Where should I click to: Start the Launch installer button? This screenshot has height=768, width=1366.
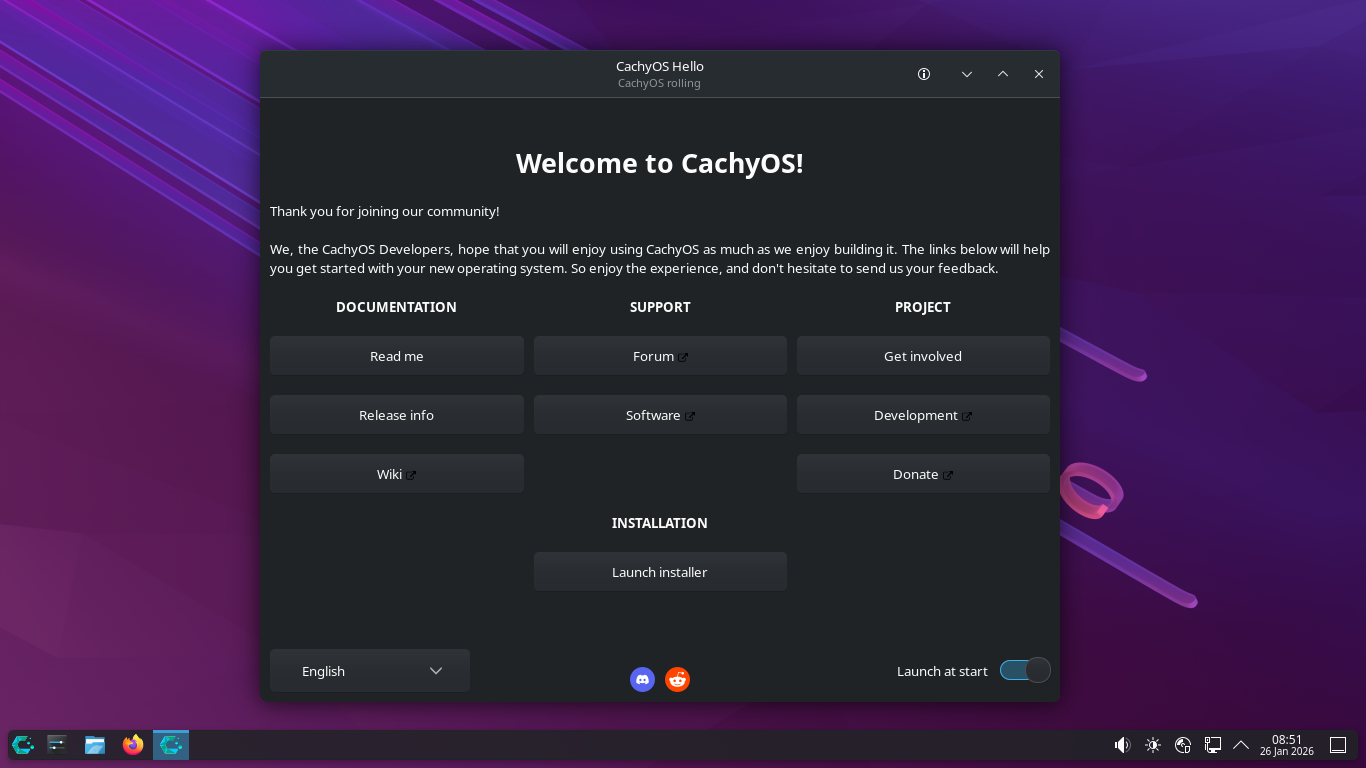click(660, 572)
